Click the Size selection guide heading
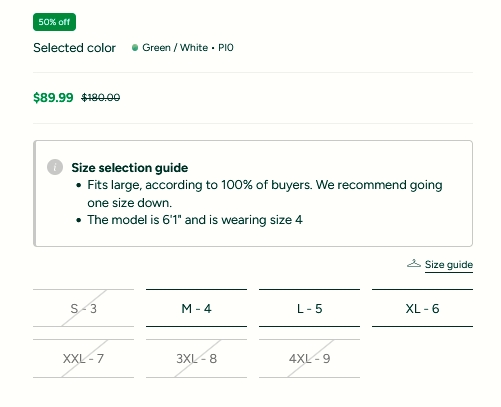The height and width of the screenshot is (407, 501). click(x=130, y=168)
